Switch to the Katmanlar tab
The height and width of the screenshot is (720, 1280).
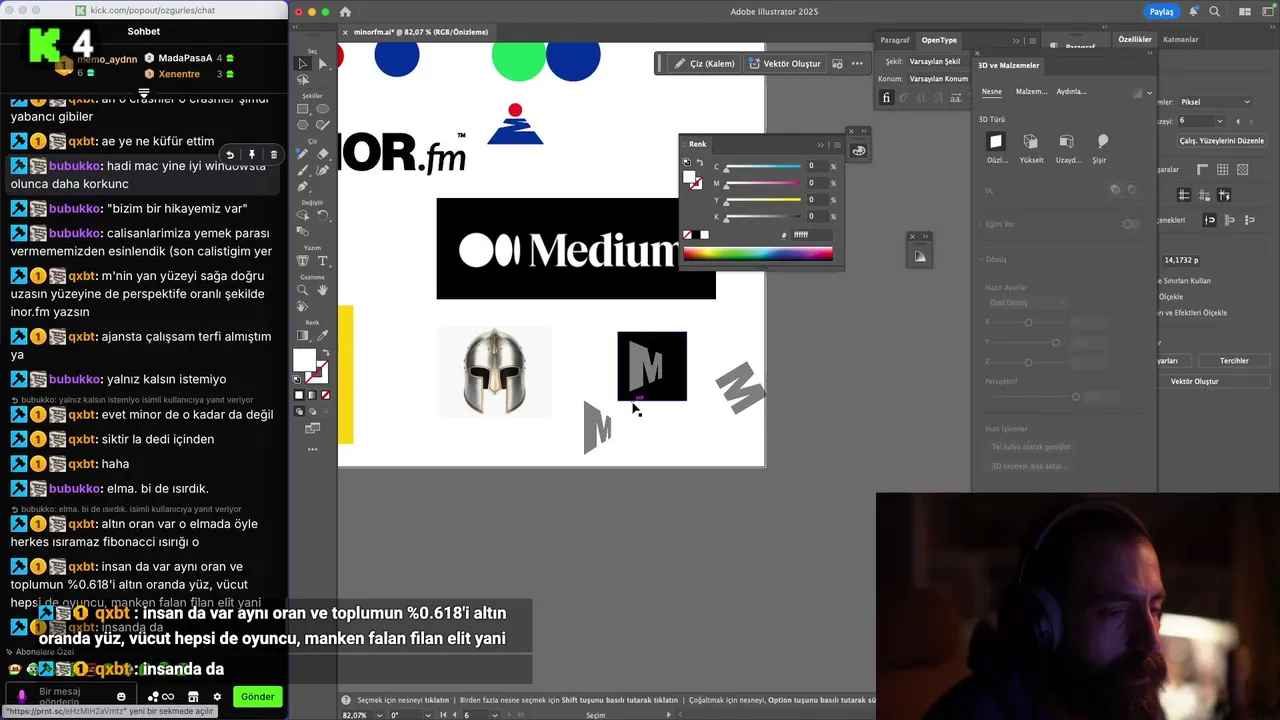coord(1181,40)
